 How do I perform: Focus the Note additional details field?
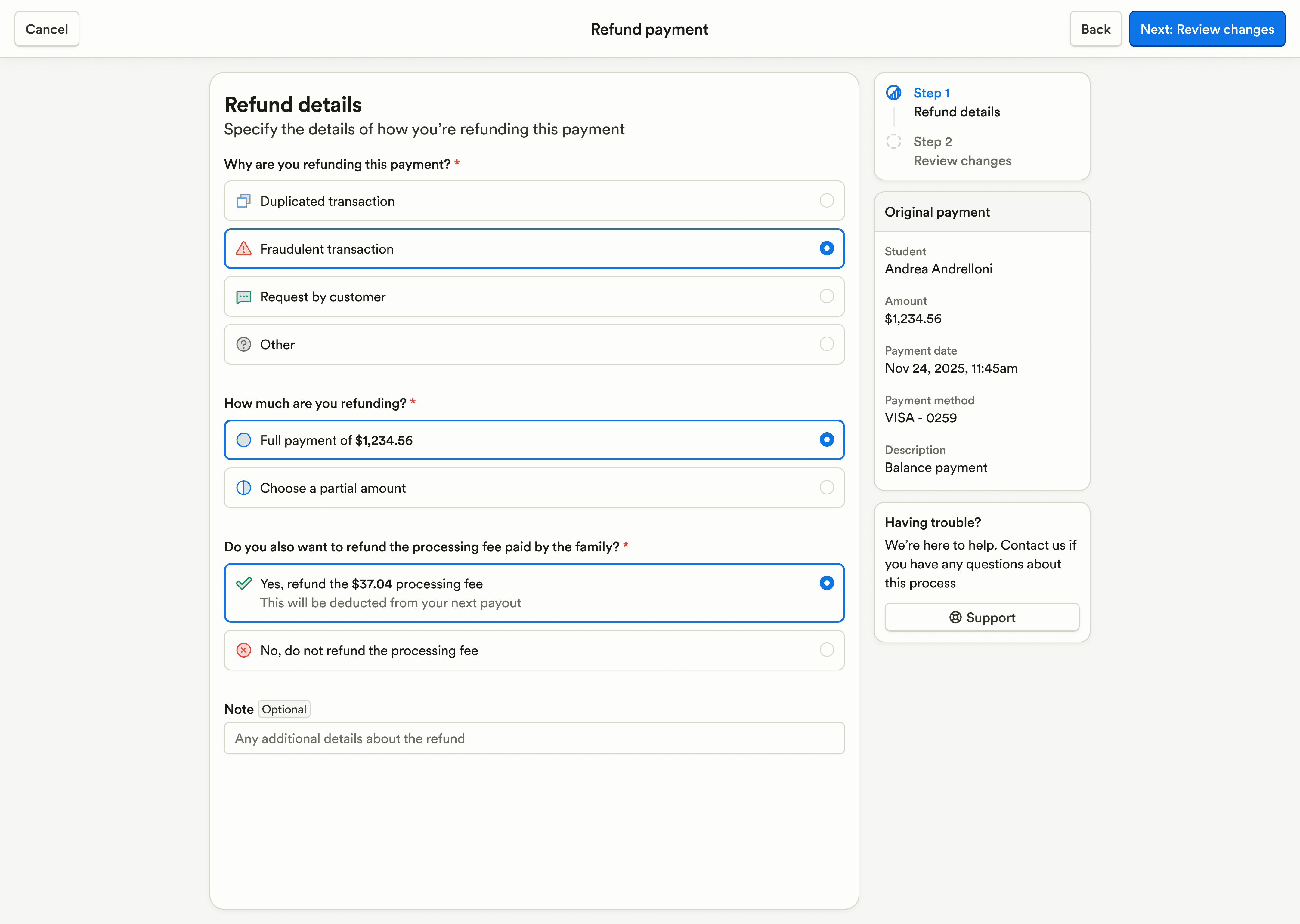click(x=534, y=738)
